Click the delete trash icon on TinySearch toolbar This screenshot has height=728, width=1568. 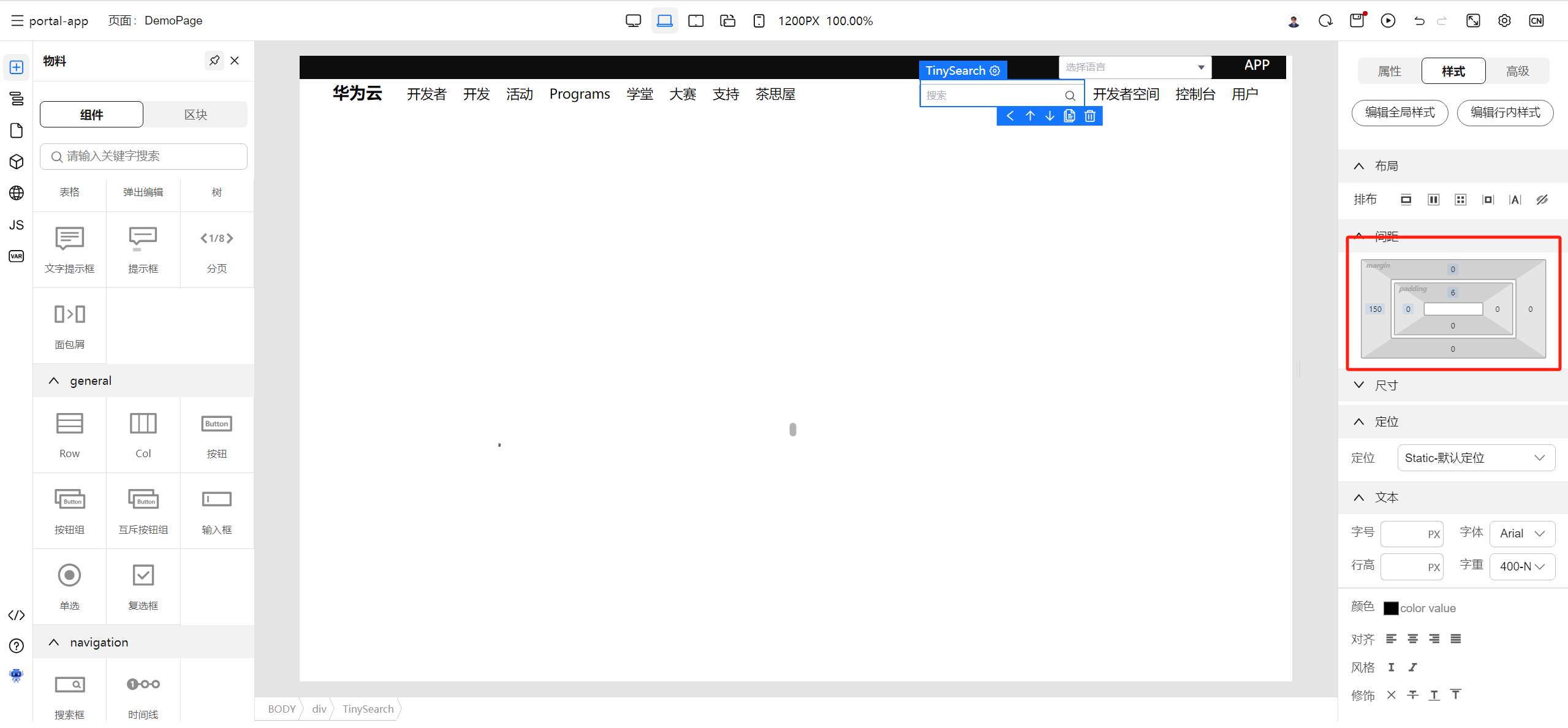(x=1089, y=116)
